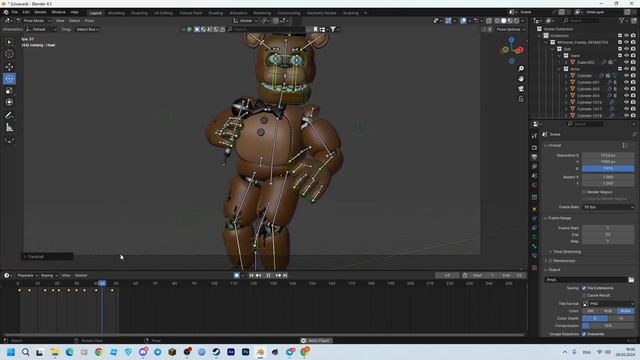Open the Frame Rate dropdown

tap(608, 207)
